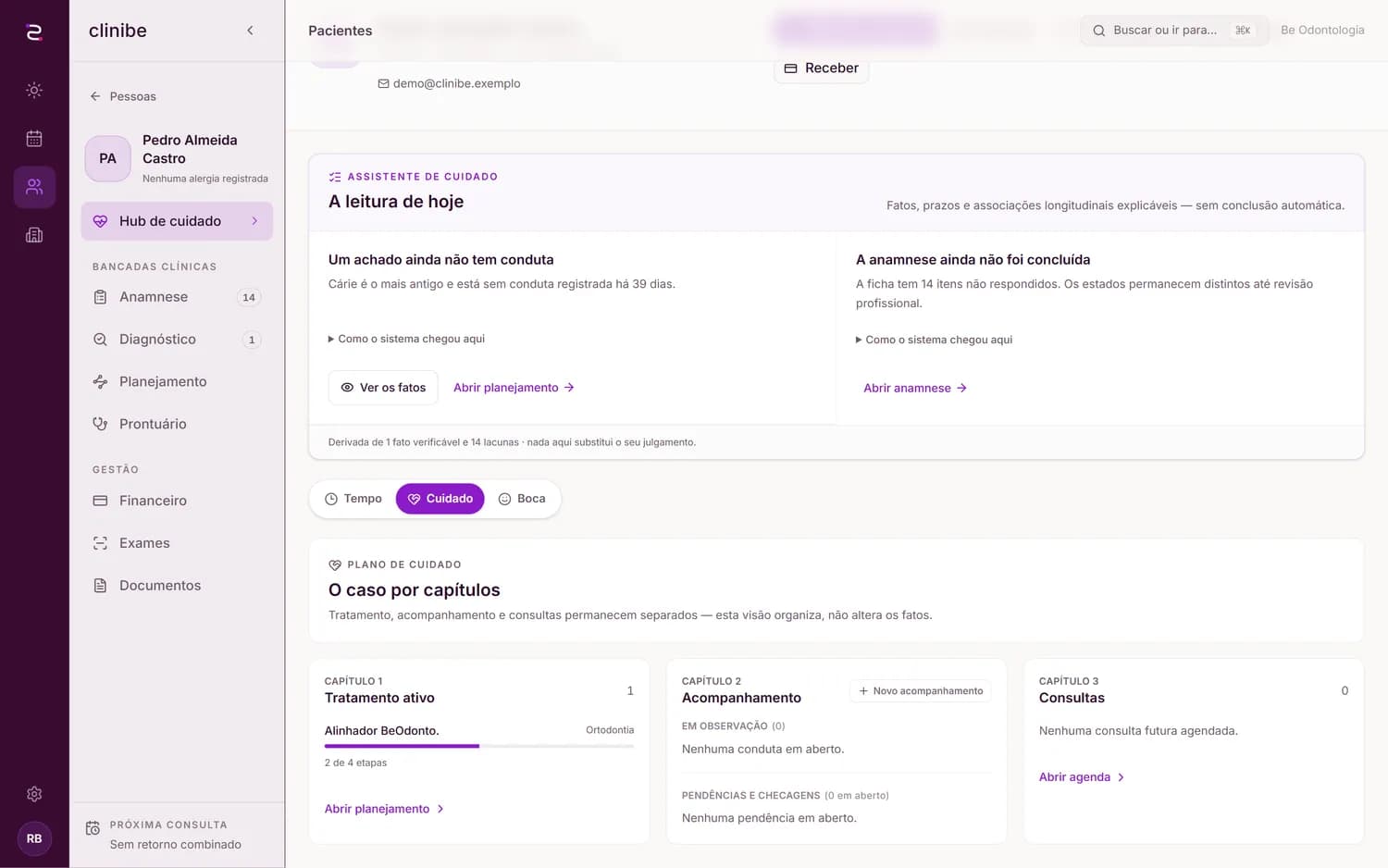Open Prontuário in the sidebar
The image size is (1388, 868).
pos(177,424)
